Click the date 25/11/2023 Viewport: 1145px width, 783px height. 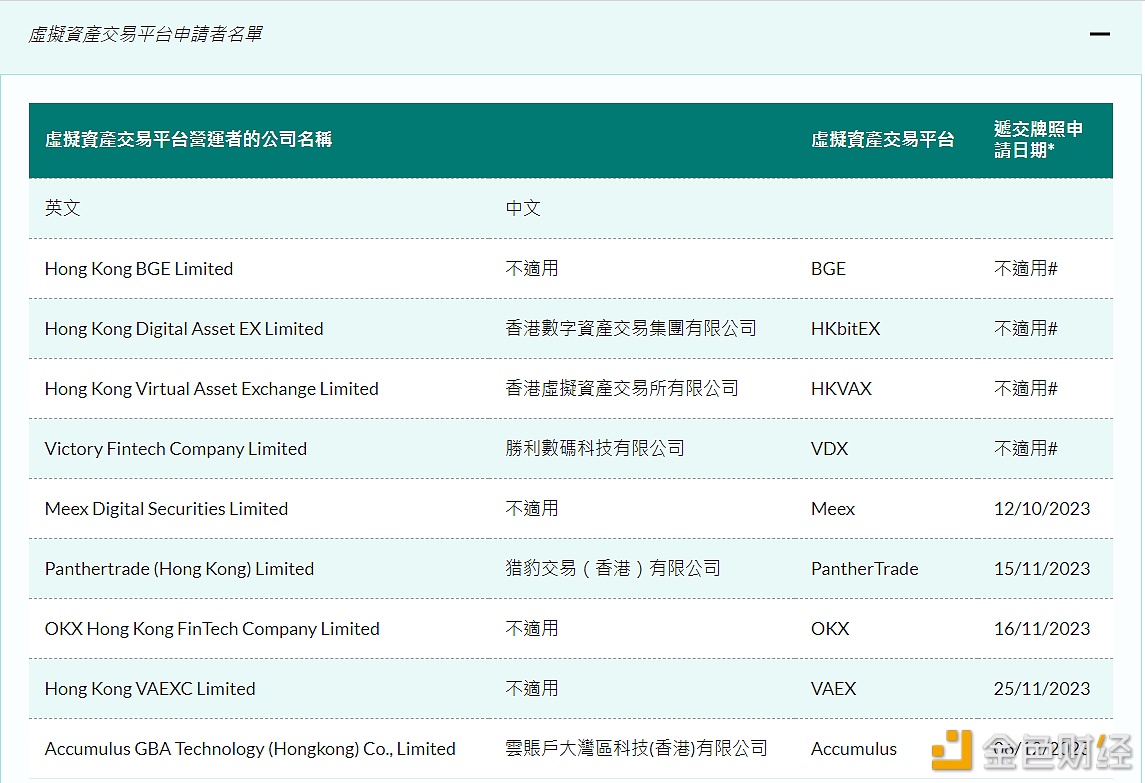click(x=1042, y=689)
